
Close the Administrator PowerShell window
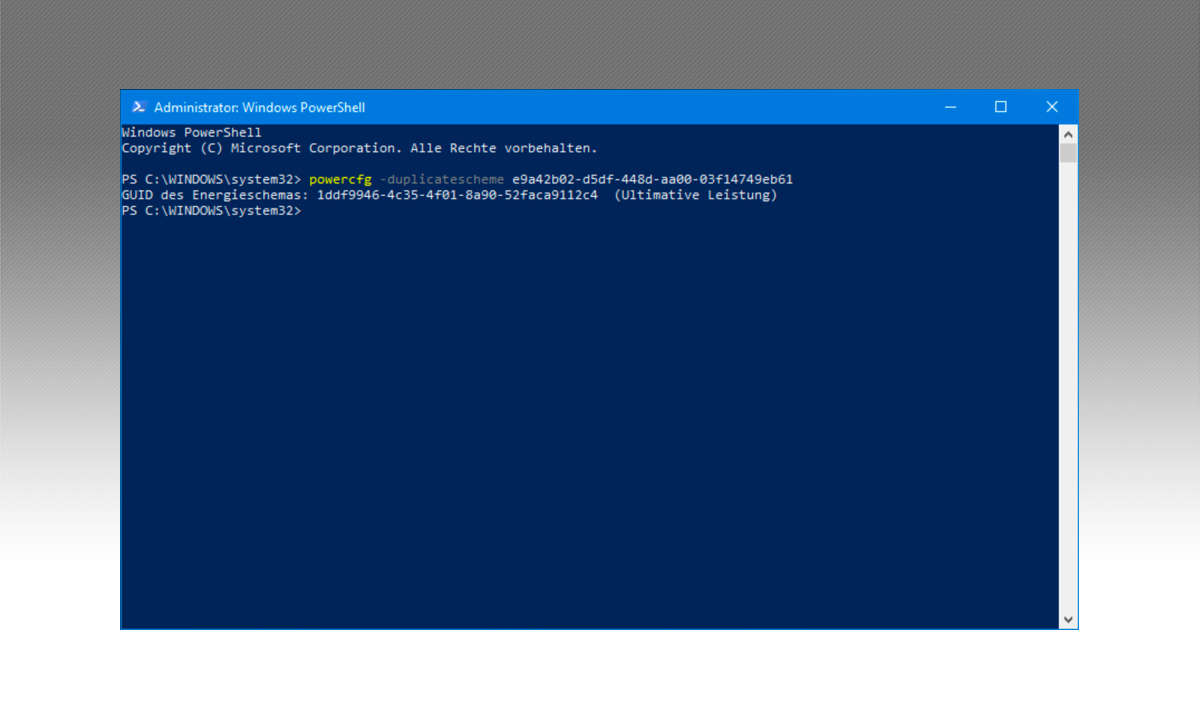[1052, 107]
